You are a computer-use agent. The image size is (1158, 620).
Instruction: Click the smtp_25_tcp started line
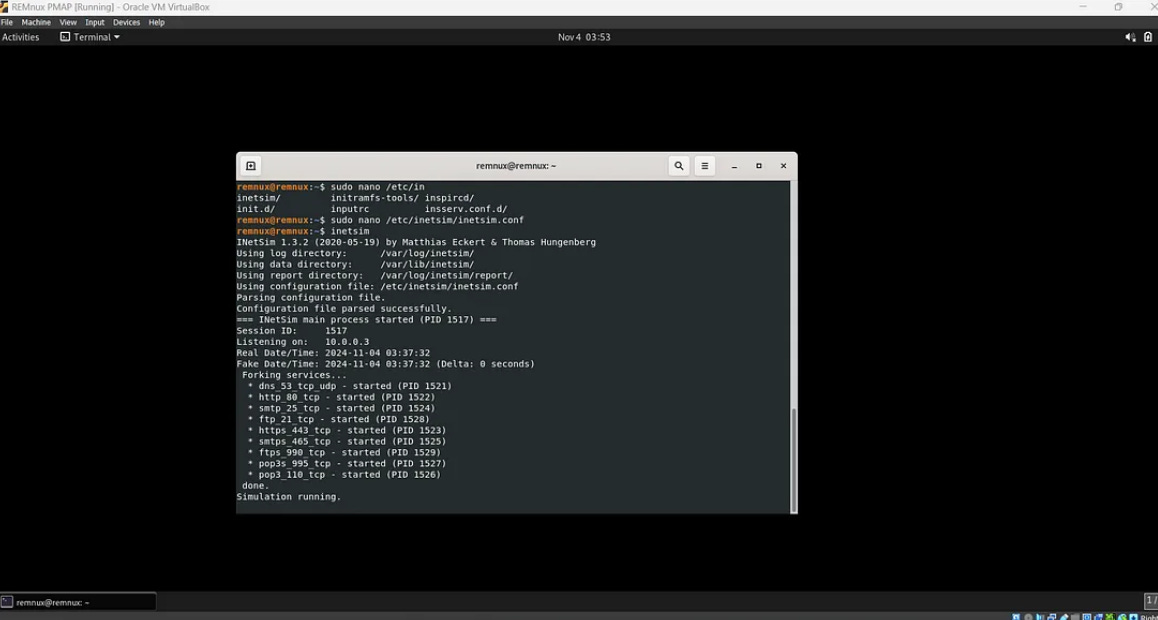click(x=341, y=408)
